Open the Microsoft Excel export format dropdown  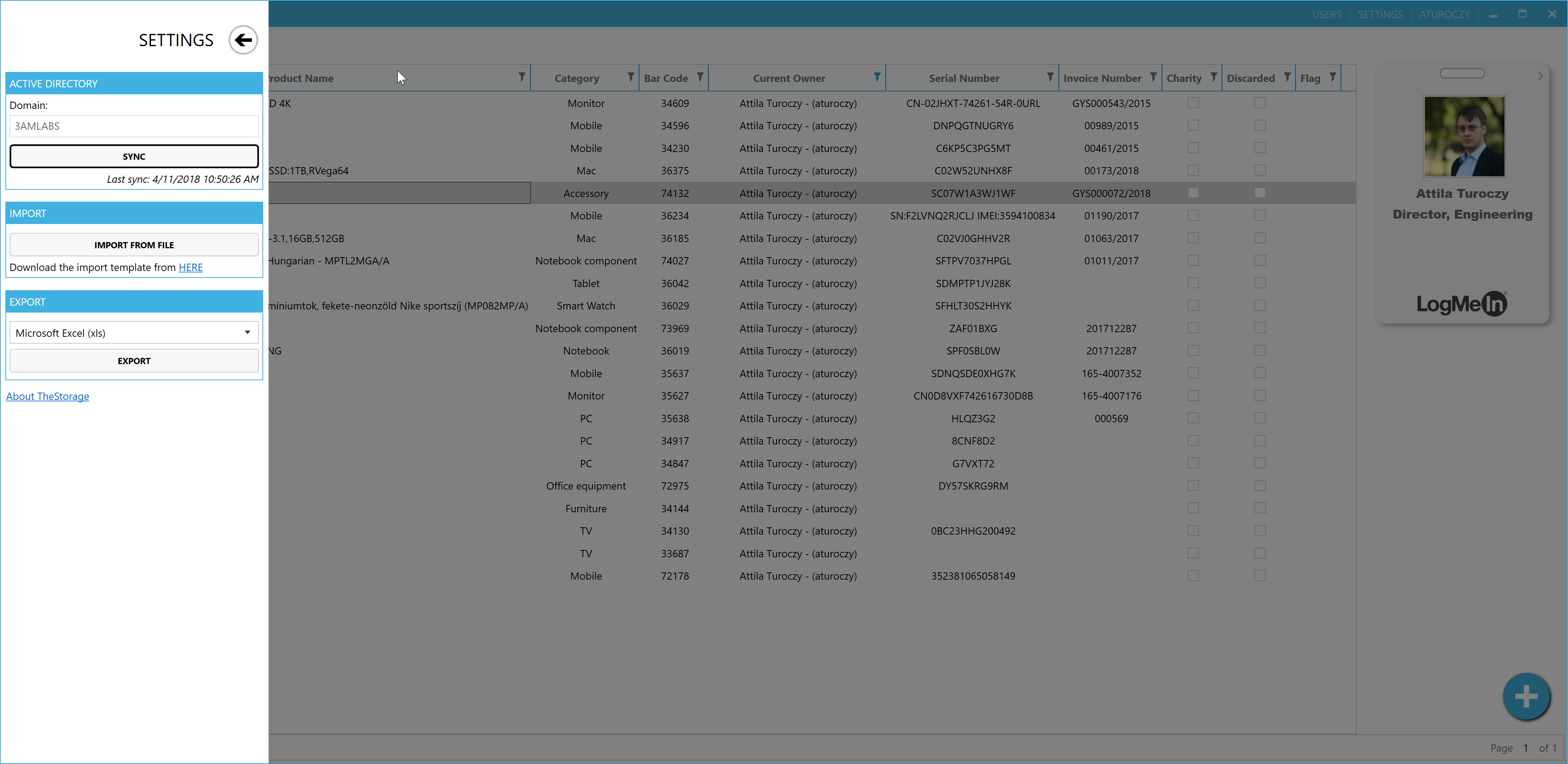pyautogui.click(x=134, y=333)
